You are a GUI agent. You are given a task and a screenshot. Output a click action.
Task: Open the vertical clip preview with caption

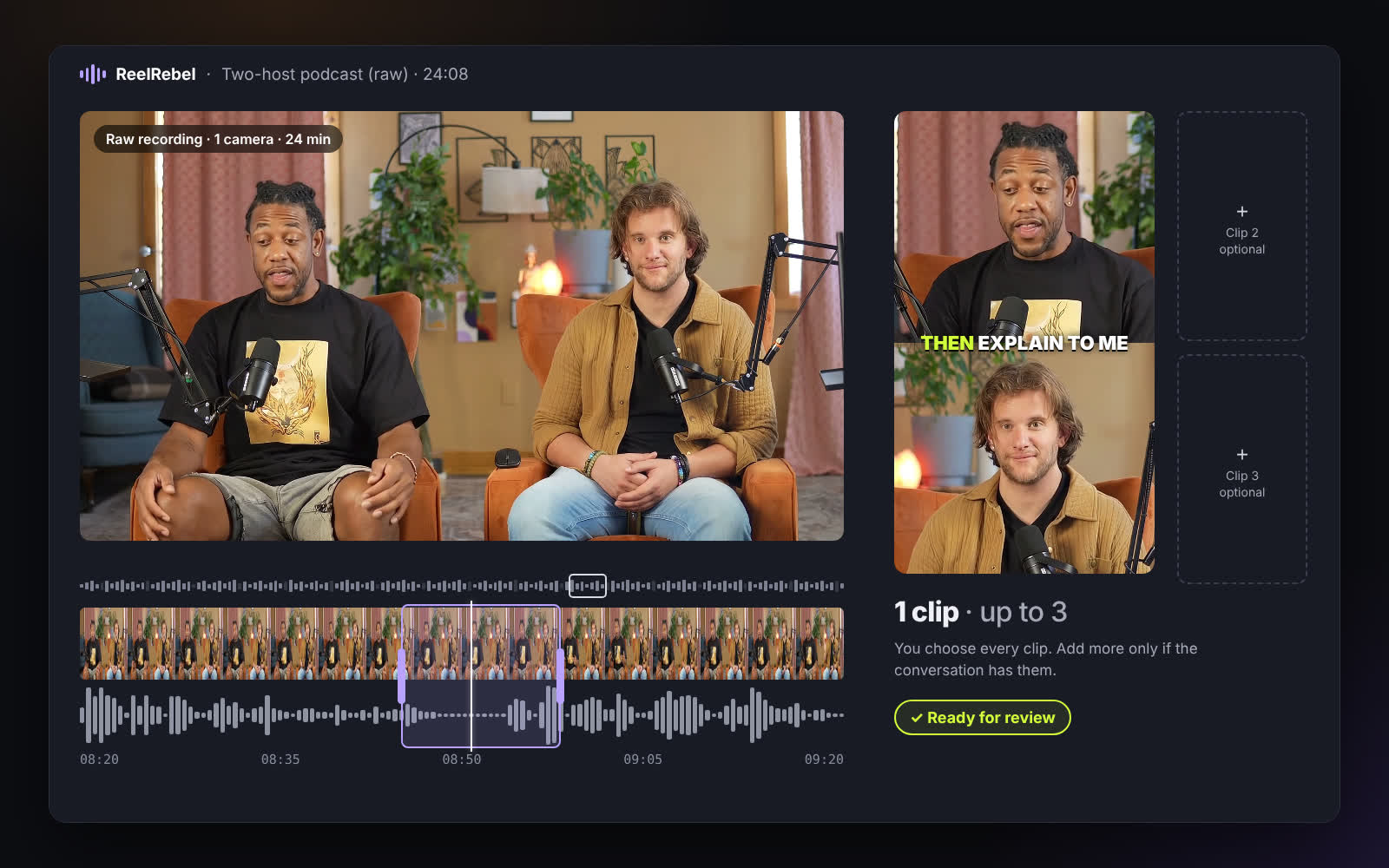pyautogui.click(x=1024, y=342)
